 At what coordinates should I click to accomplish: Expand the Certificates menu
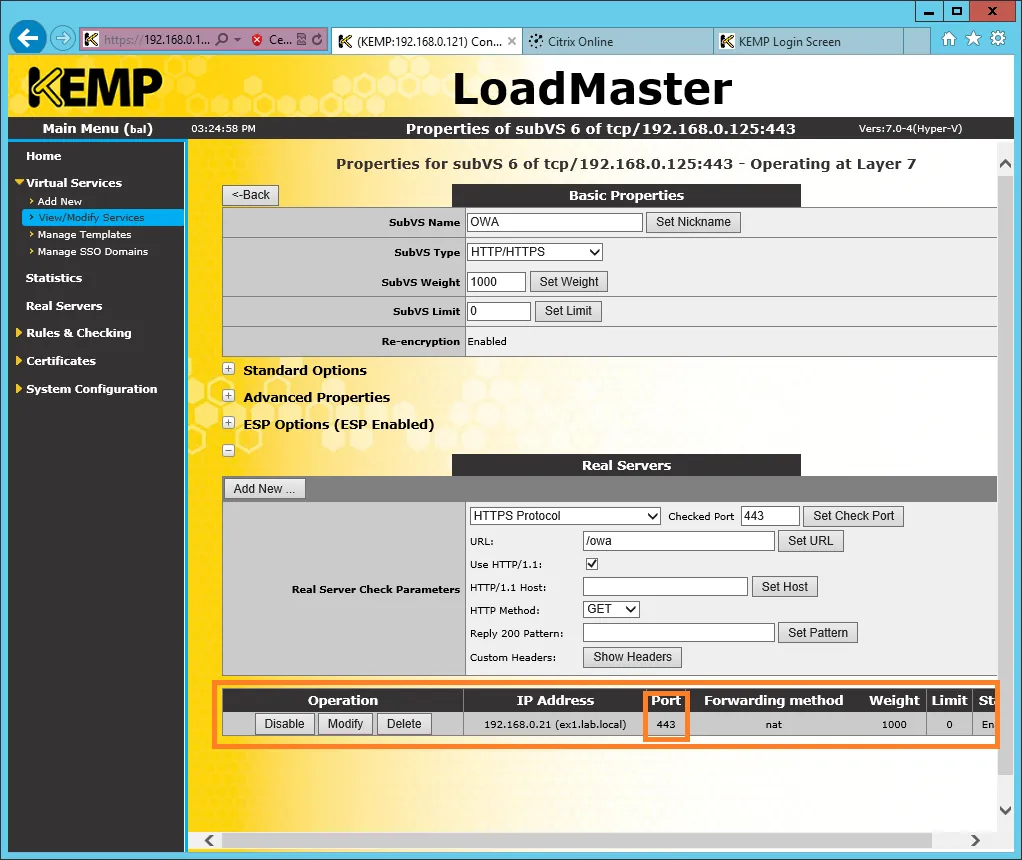click(19, 361)
